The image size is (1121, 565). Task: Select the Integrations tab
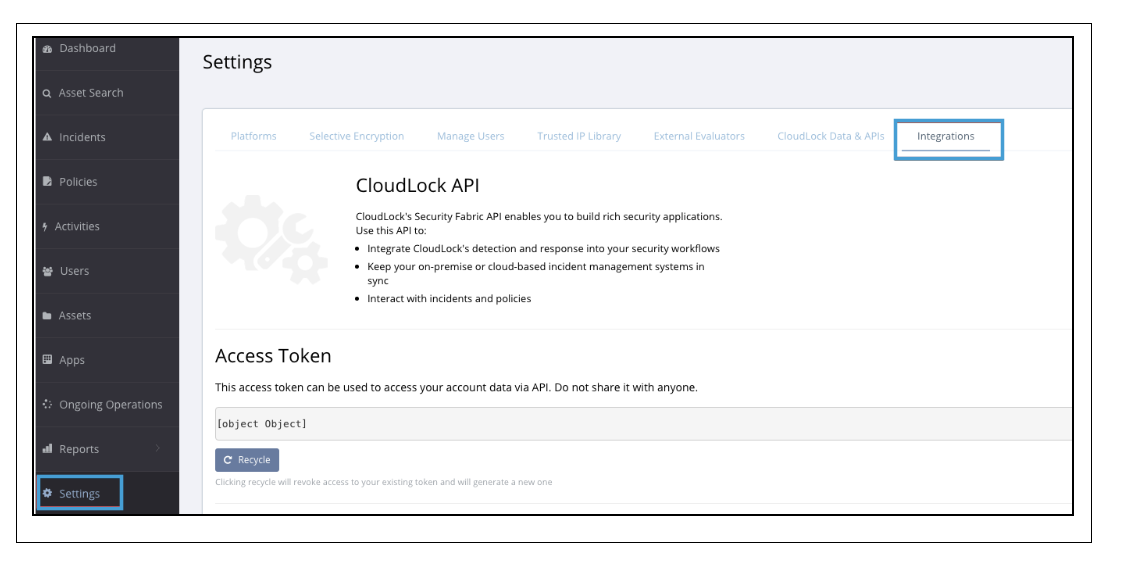(x=945, y=136)
